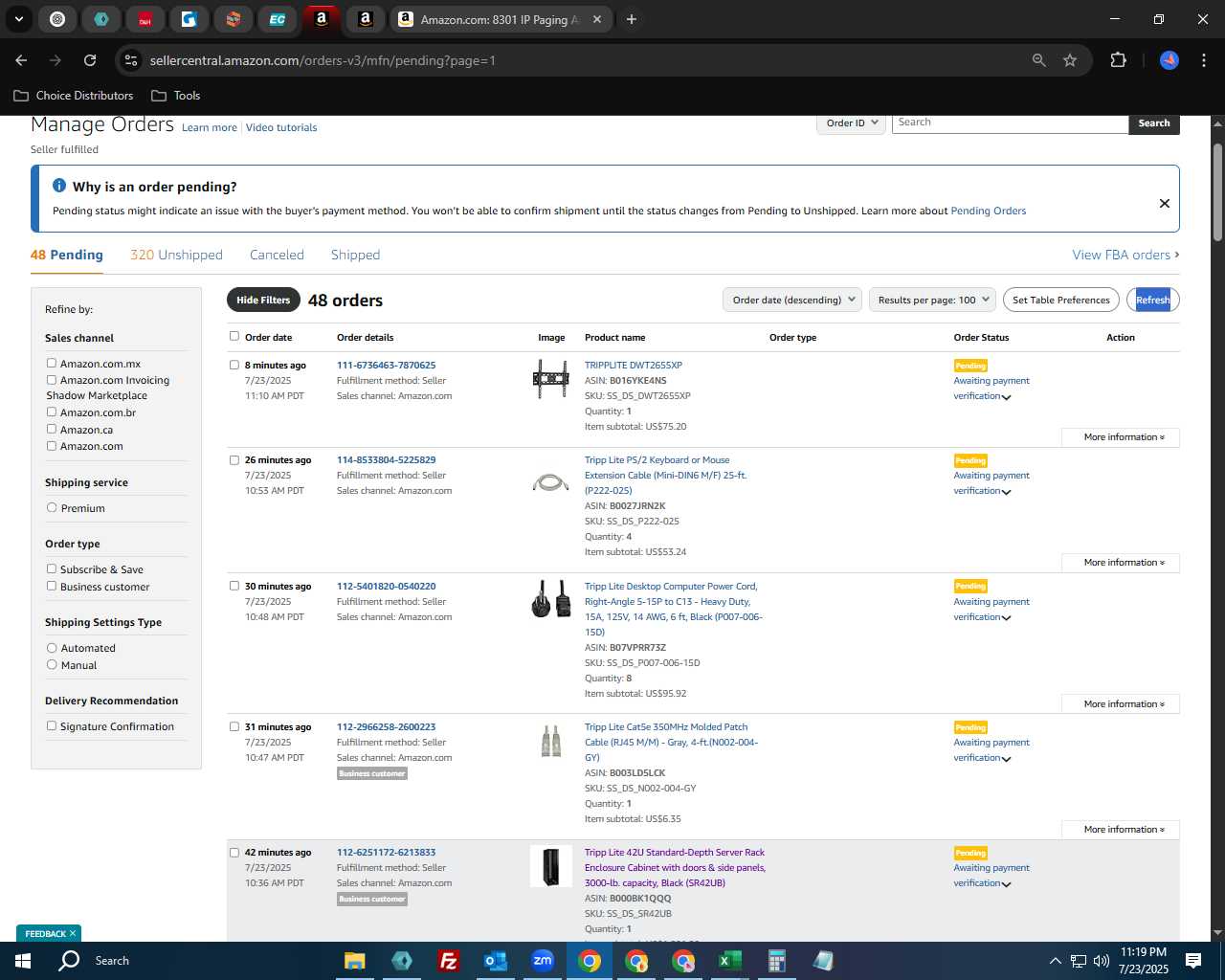Tick the select-all orders checkbox in header
Screen dimensions: 1225x980
(x=234, y=336)
